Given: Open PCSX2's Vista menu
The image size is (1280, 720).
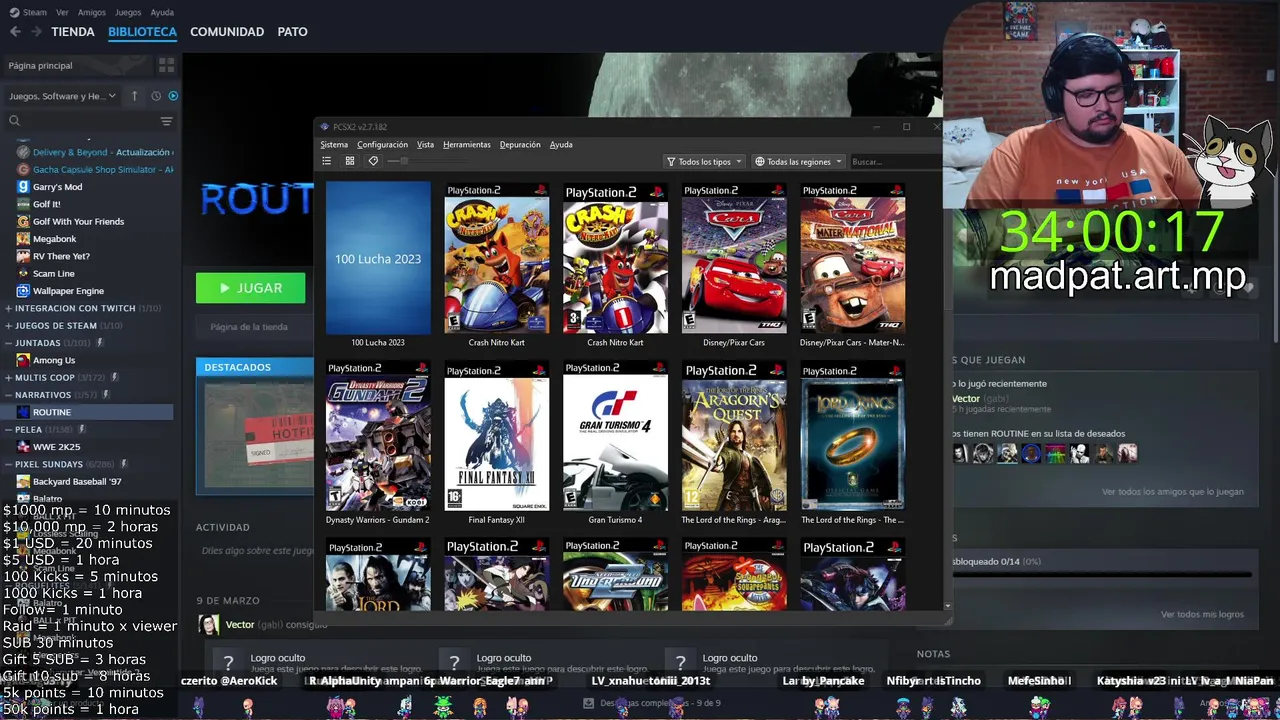Looking at the screenshot, I should [x=425, y=145].
